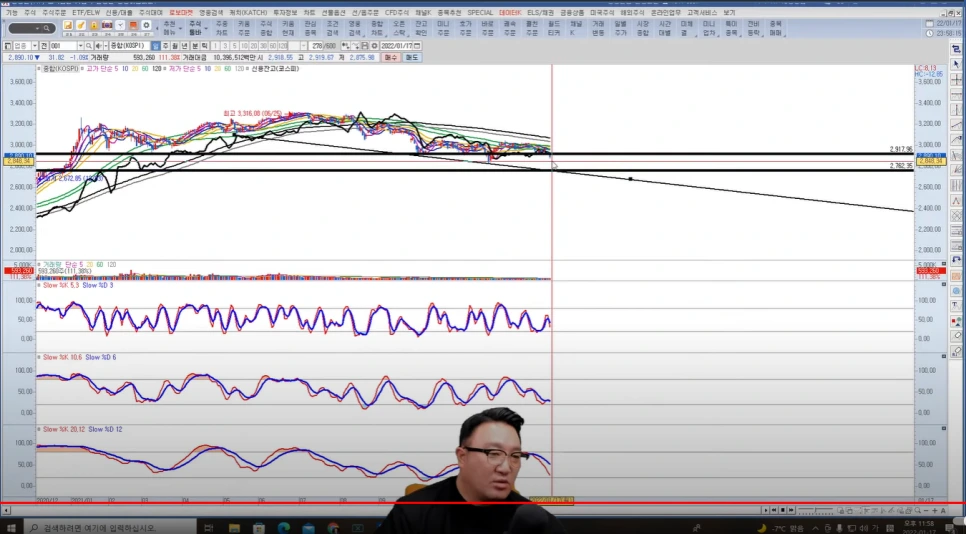This screenshot has height=534, width=966.
Task: Open chart settings gear next to date field
Action: tap(374, 46)
